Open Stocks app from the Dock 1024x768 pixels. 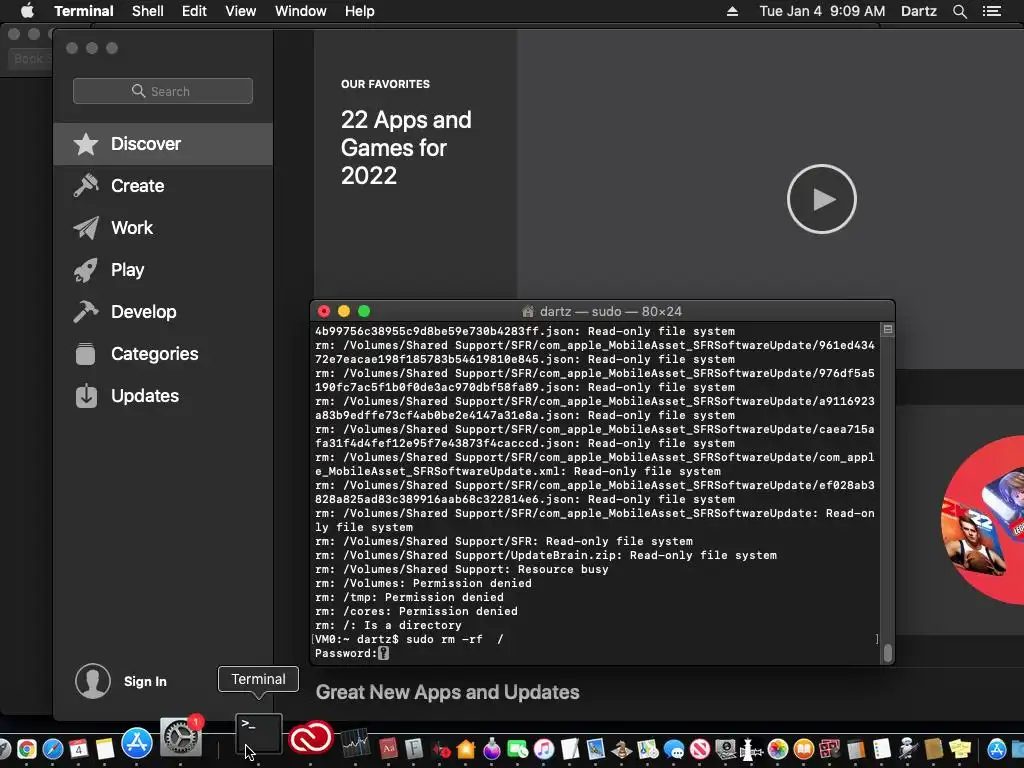point(355,745)
